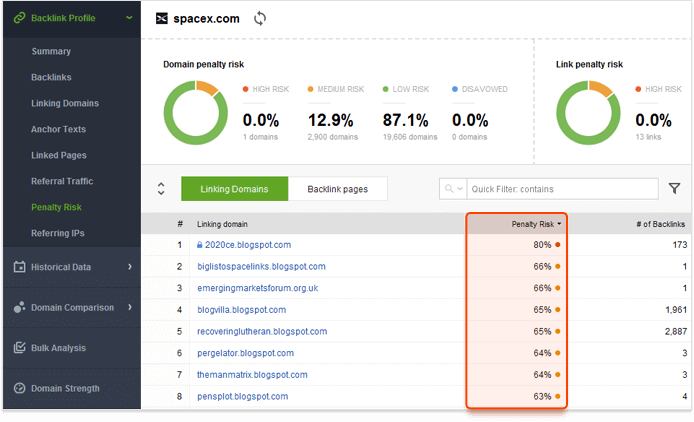Click the refresh icon next to spacex.com
Image resolution: width=694 pixels, height=422 pixels.
click(260, 19)
